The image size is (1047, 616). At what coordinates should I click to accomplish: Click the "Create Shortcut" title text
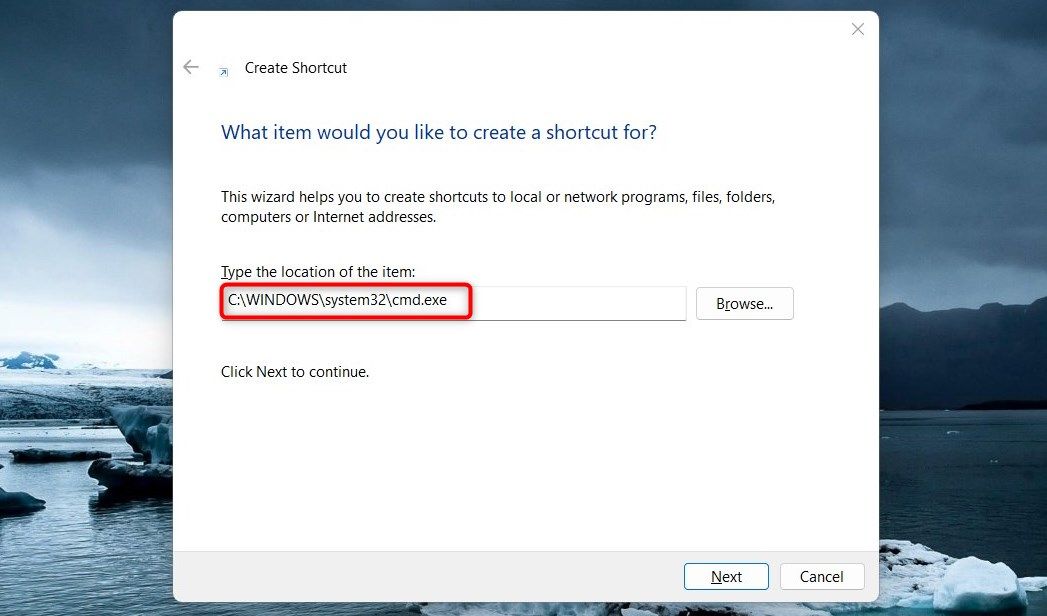pos(296,68)
